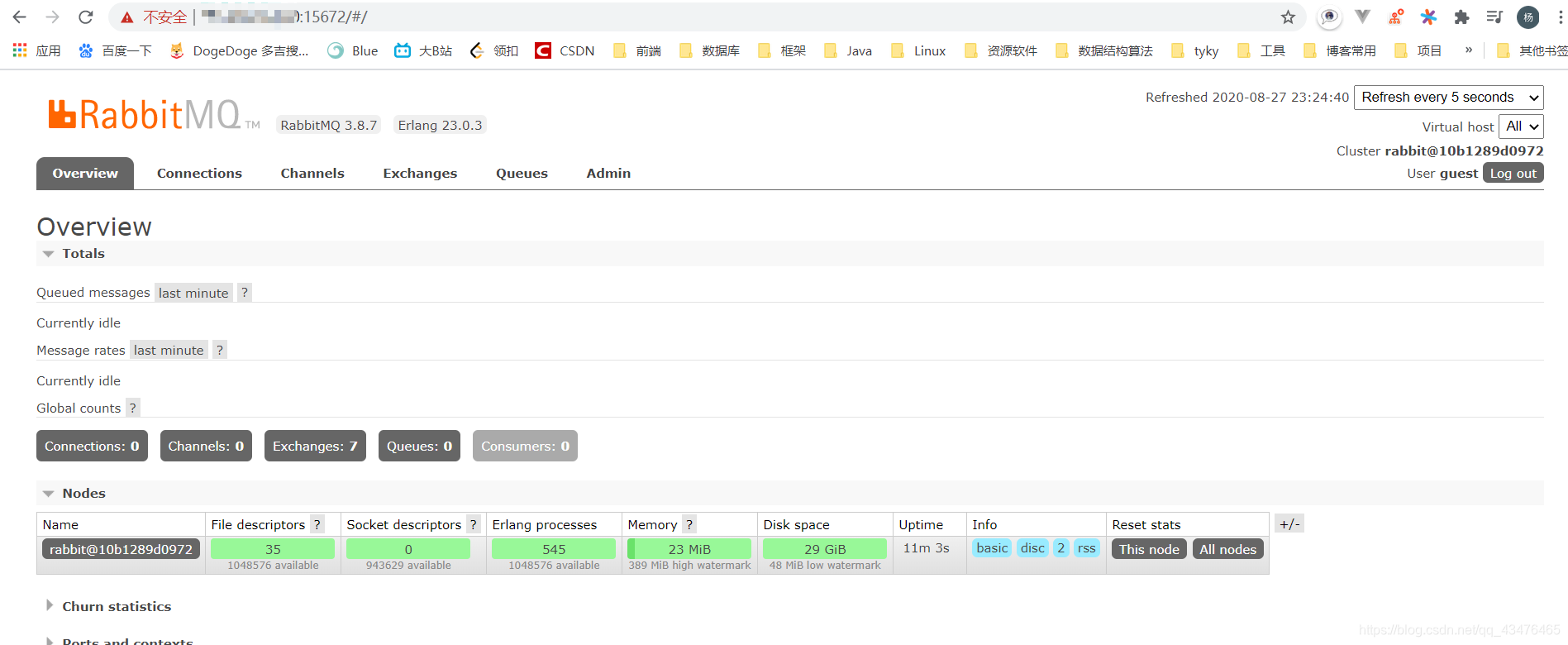The width and height of the screenshot is (1568, 645).
Task: Click the Disk space 29 GiB bar
Action: tap(825, 549)
